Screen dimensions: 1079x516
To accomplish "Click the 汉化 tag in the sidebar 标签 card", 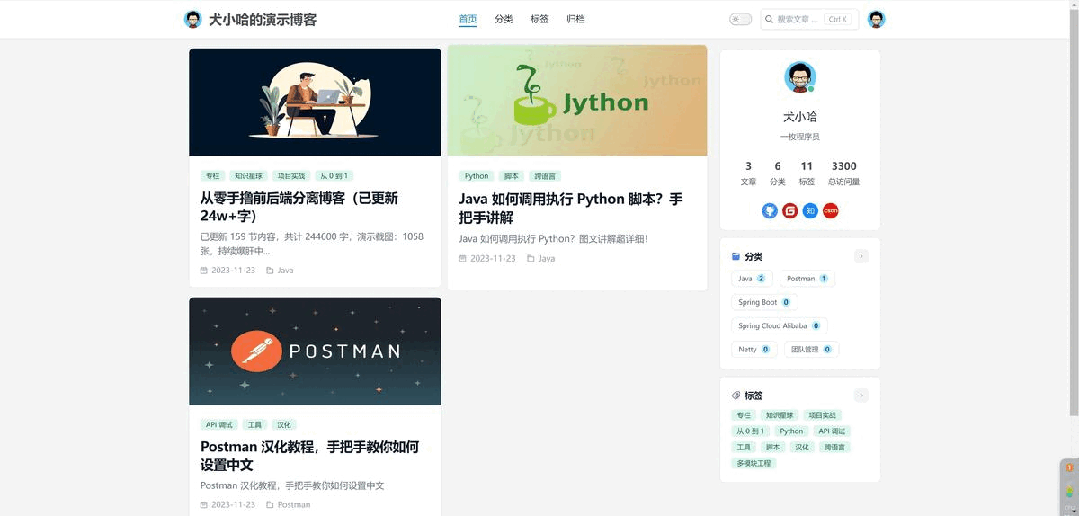I will click(801, 447).
